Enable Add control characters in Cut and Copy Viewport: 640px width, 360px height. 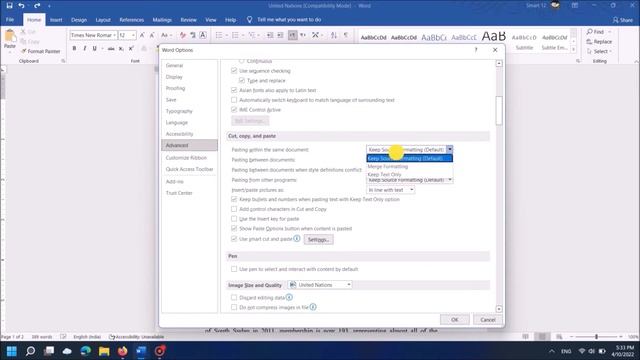click(234, 209)
